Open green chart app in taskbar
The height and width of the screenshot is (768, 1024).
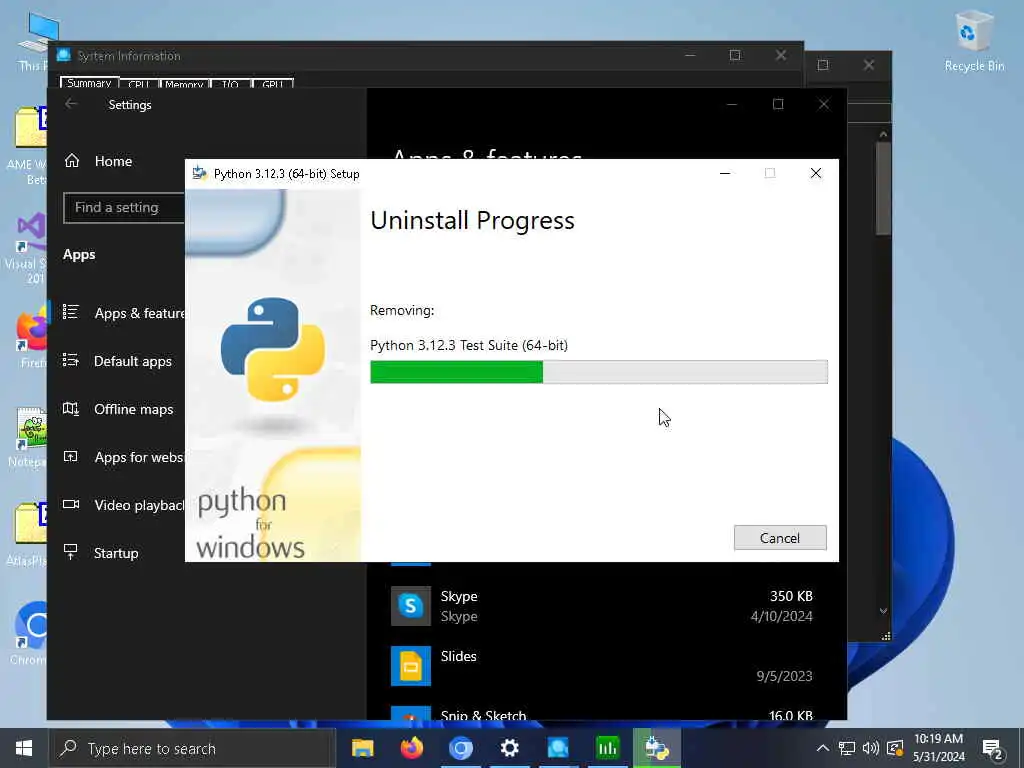(607, 748)
